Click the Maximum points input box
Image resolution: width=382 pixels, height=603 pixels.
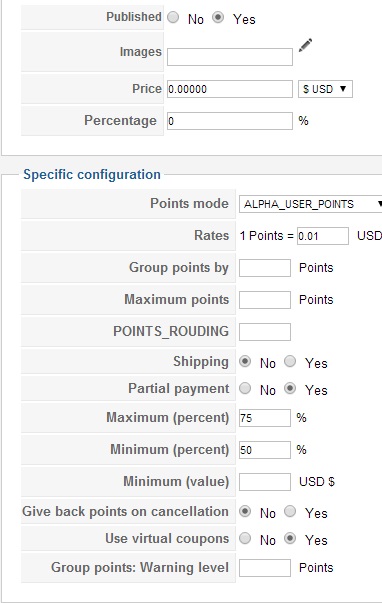(x=265, y=300)
